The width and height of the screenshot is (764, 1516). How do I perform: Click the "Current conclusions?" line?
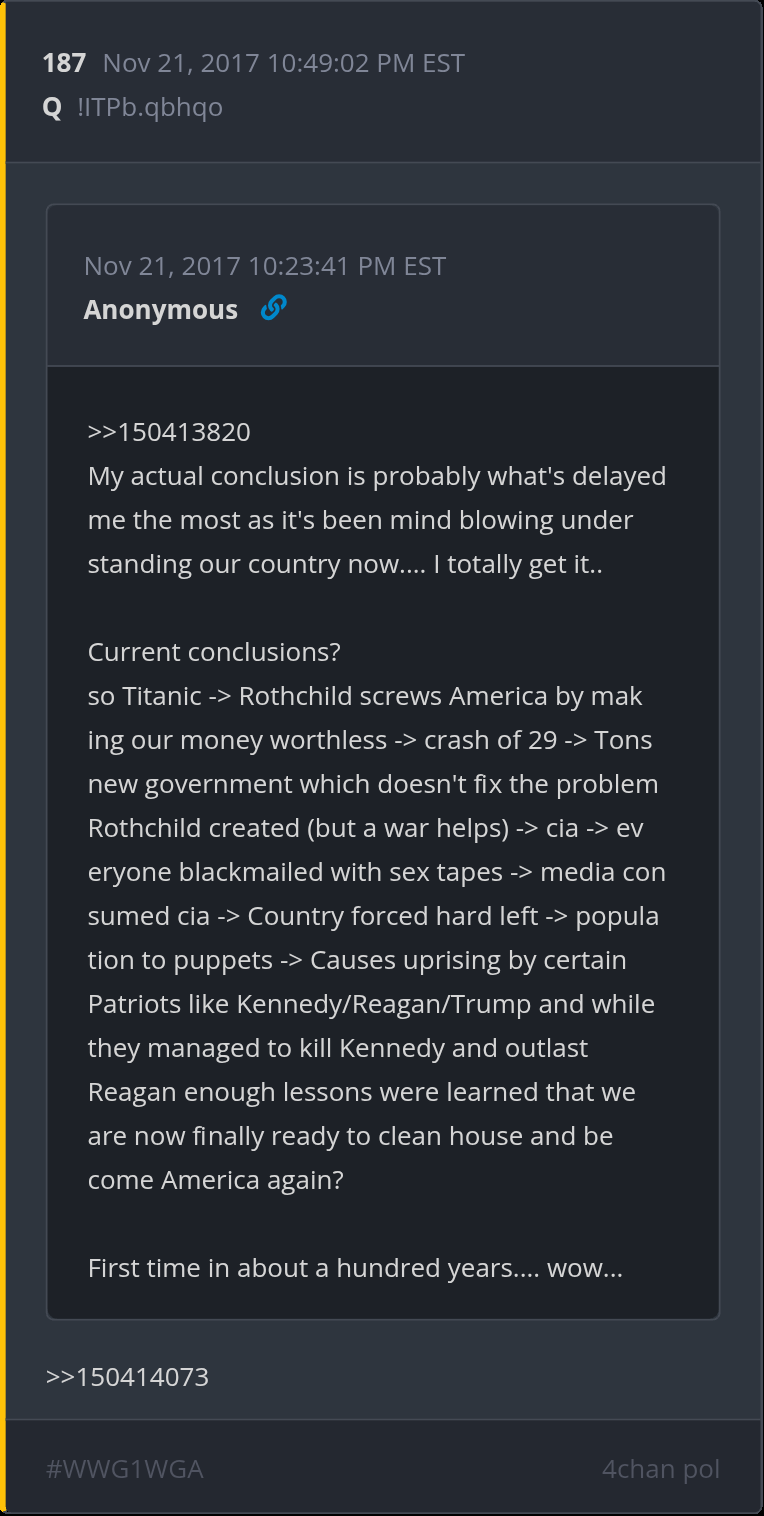coord(214,652)
